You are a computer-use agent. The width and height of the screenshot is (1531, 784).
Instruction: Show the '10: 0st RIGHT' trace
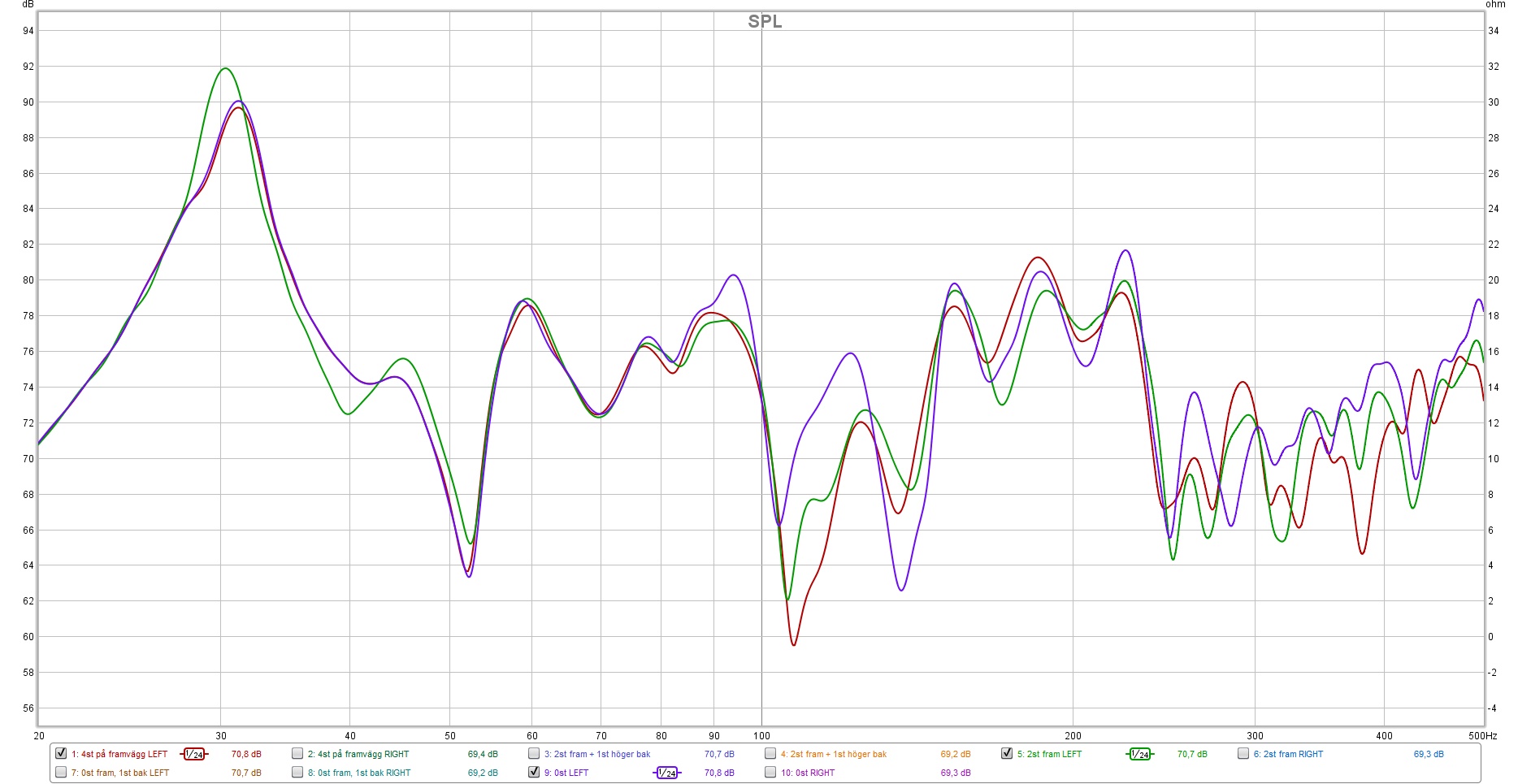[770, 772]
